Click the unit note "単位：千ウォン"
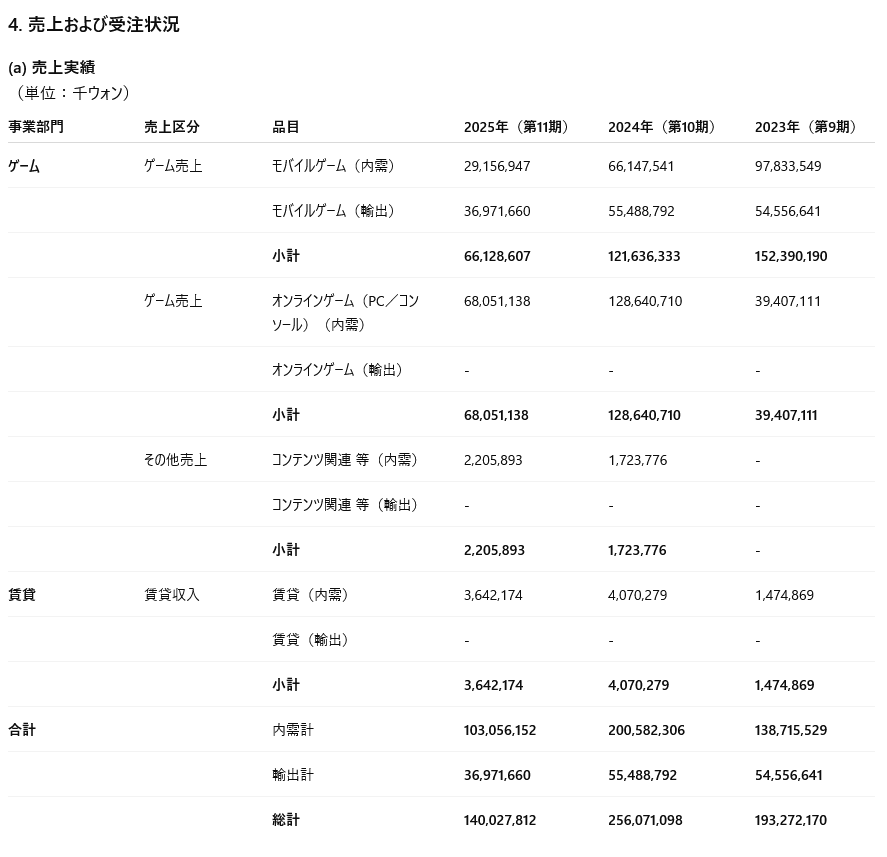The image size is (887, 857). click(x=73, y=92)
